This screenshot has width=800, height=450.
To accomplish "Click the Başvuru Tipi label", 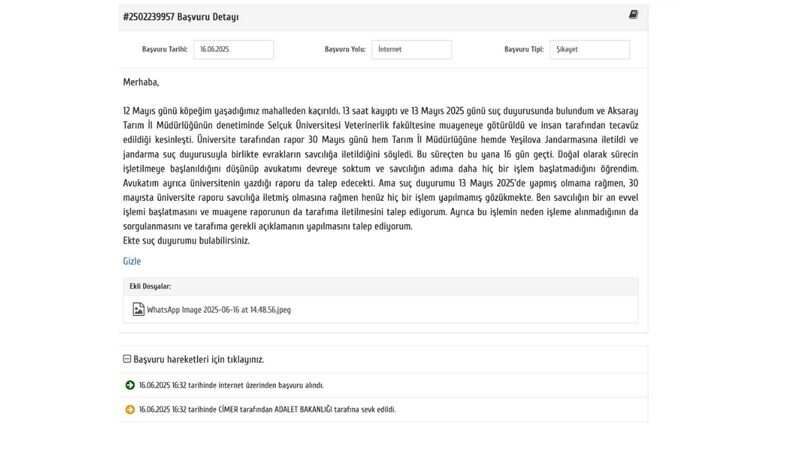I will [524, 49].
